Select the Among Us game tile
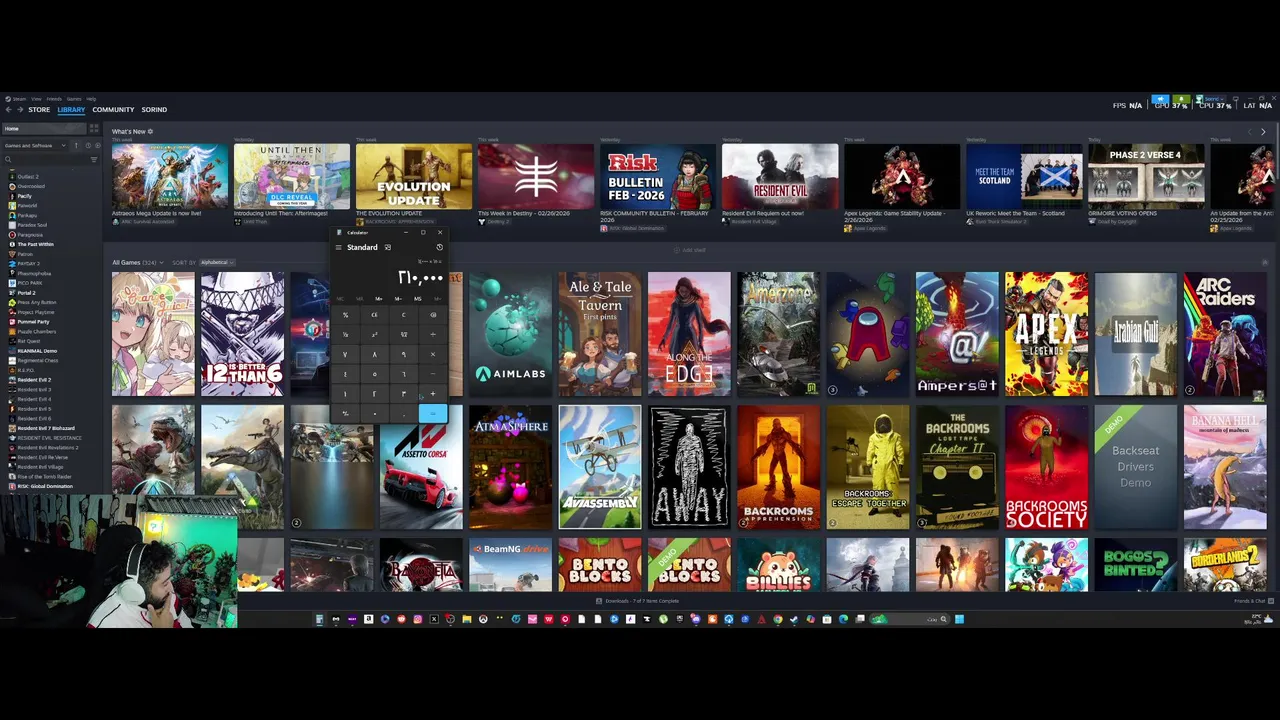Image resolution: width=1280 pixels, height=720 pixels. coord(867,334)
